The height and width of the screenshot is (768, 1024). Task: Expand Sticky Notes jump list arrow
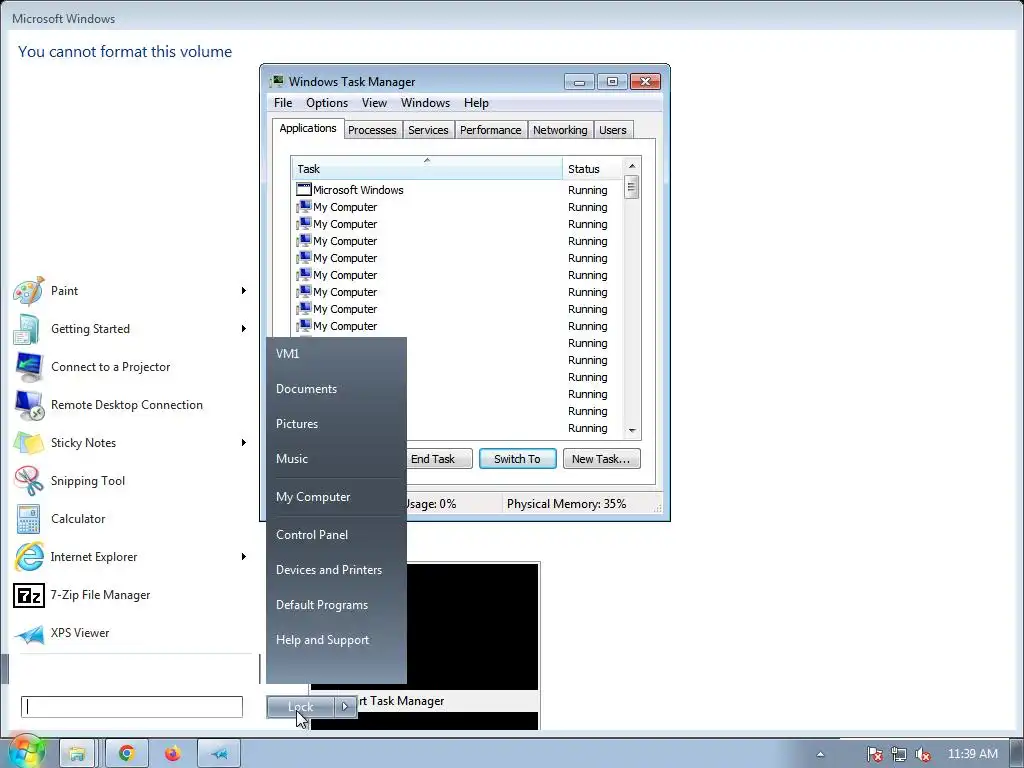coord(244,443)
